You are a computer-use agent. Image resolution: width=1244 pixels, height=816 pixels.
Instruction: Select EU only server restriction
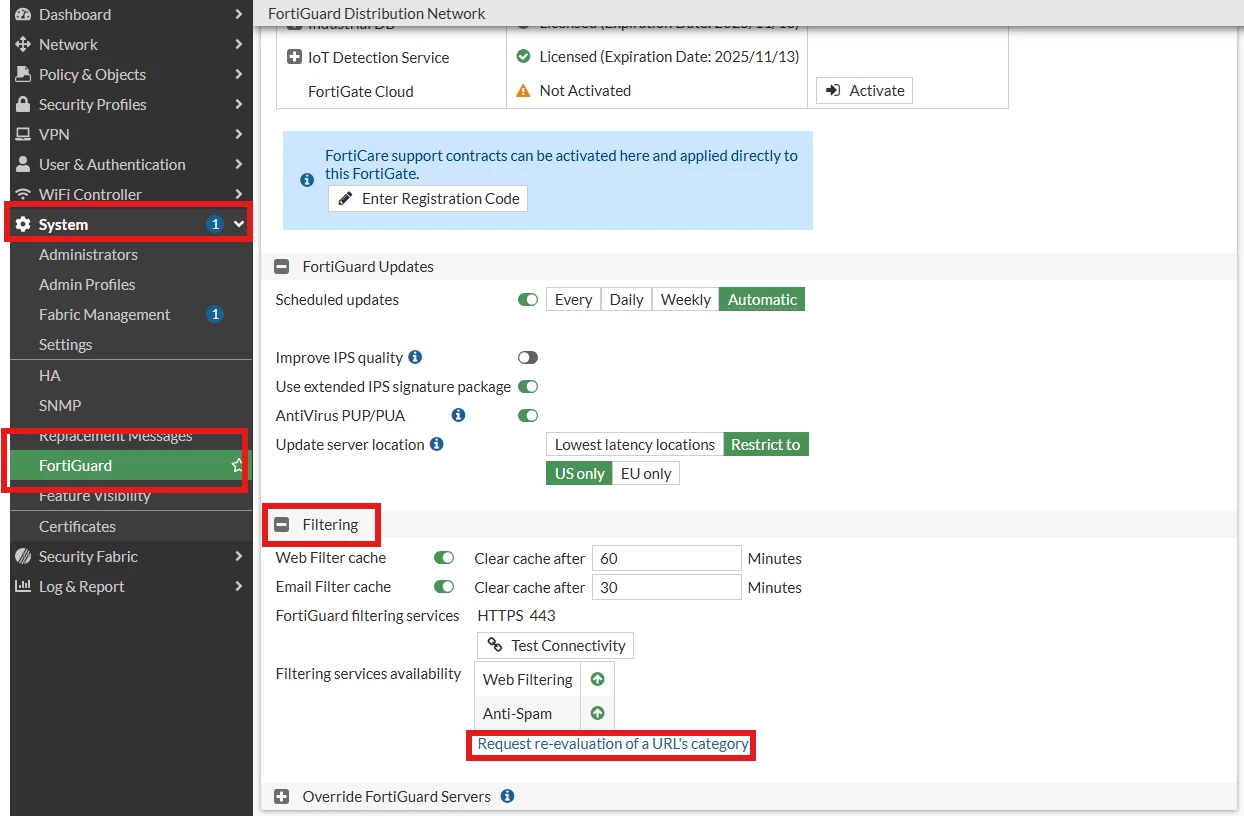646,473
